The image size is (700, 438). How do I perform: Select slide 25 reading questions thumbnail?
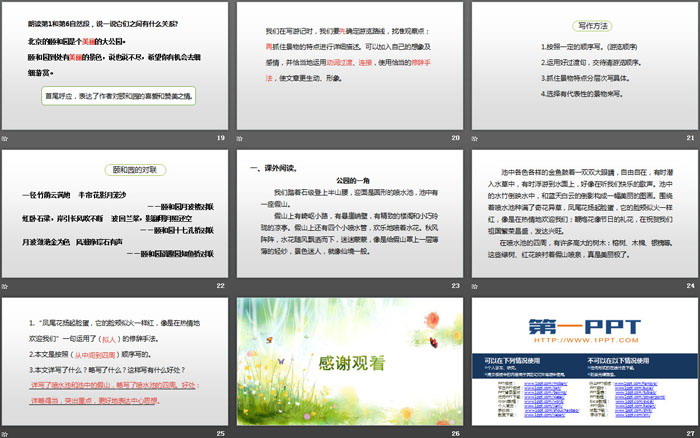pyautogui.click(x=116, y=362)
